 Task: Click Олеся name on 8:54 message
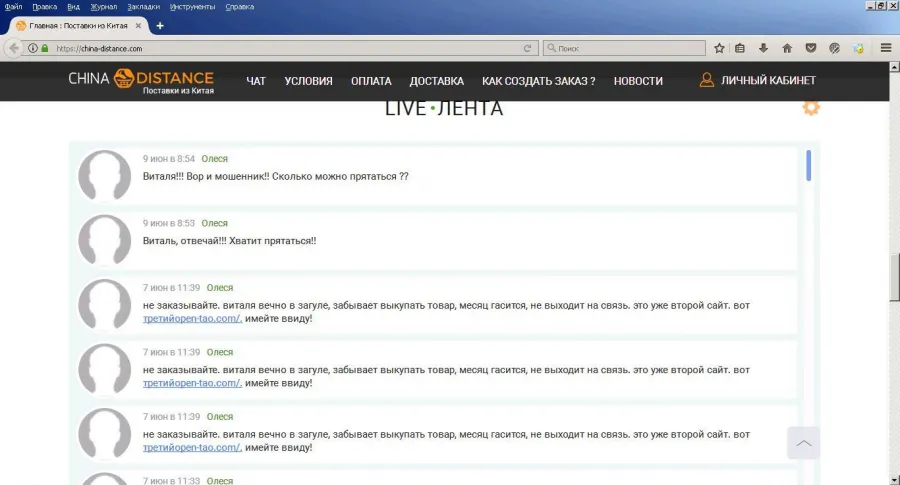(215, 158)
